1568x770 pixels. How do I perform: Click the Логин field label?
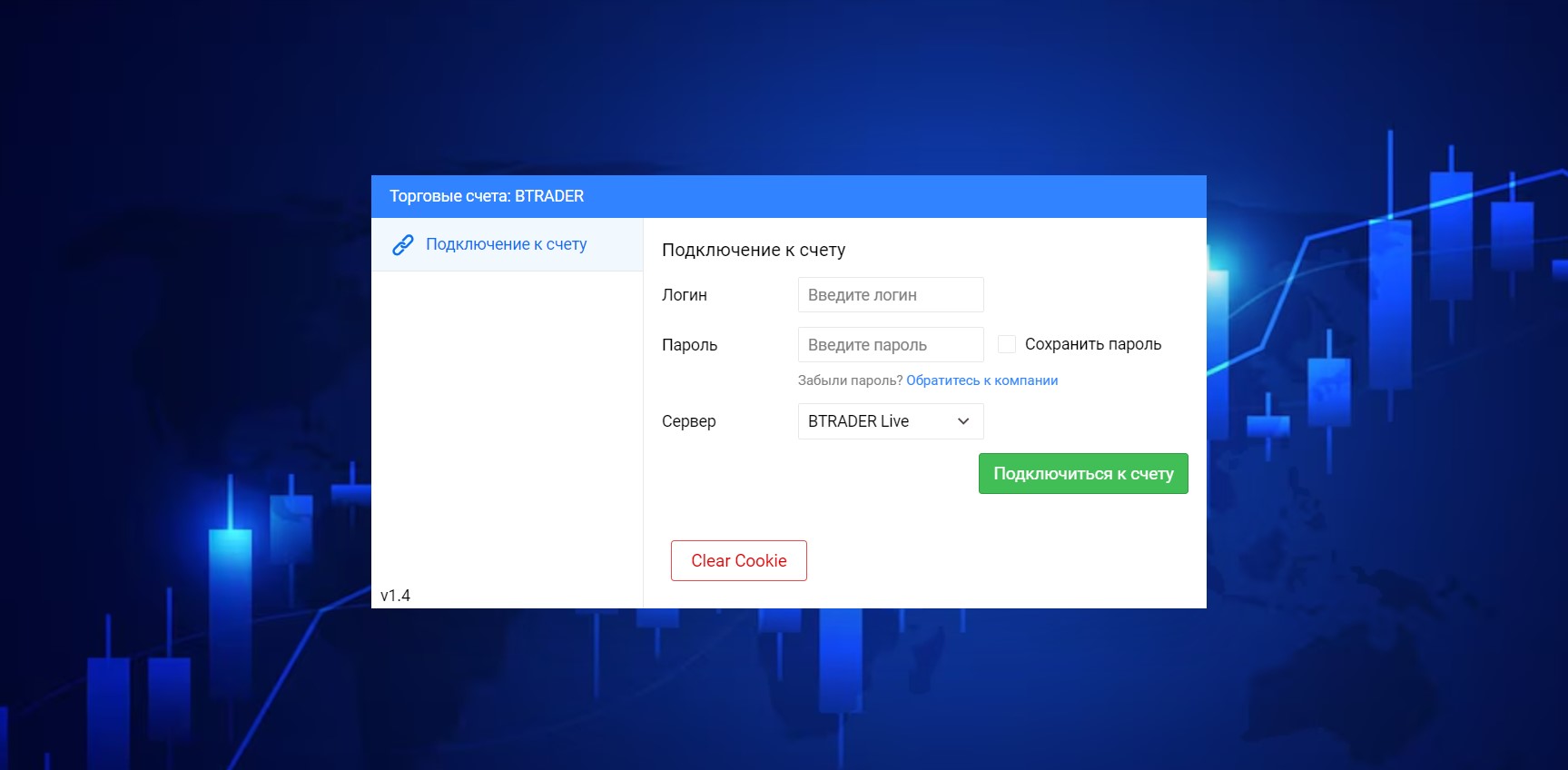(x=685, y=295)
